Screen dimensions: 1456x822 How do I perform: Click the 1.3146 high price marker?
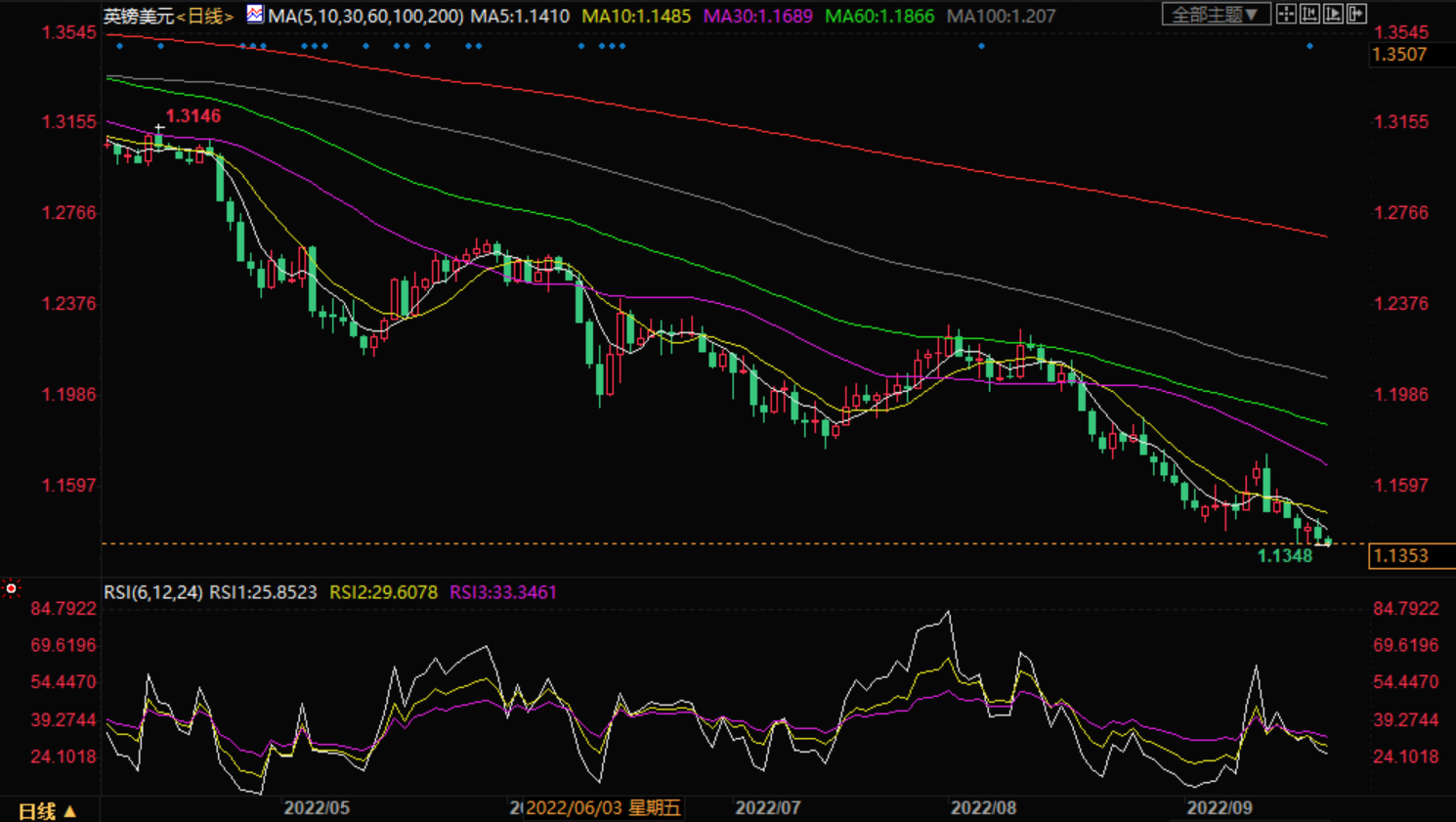(x=193, y=116)
